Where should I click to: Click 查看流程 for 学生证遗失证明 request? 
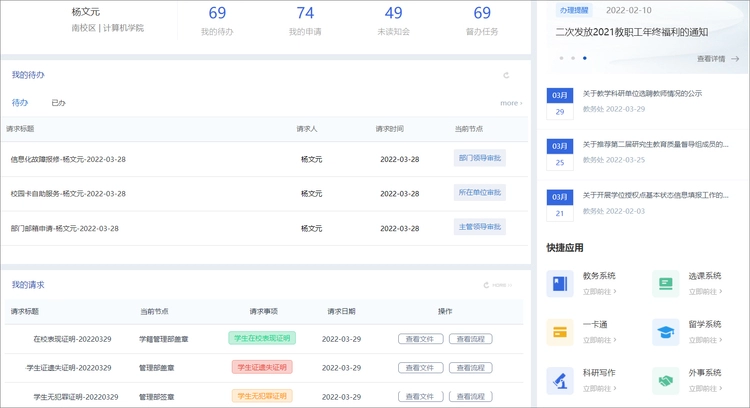coord(470,367)
